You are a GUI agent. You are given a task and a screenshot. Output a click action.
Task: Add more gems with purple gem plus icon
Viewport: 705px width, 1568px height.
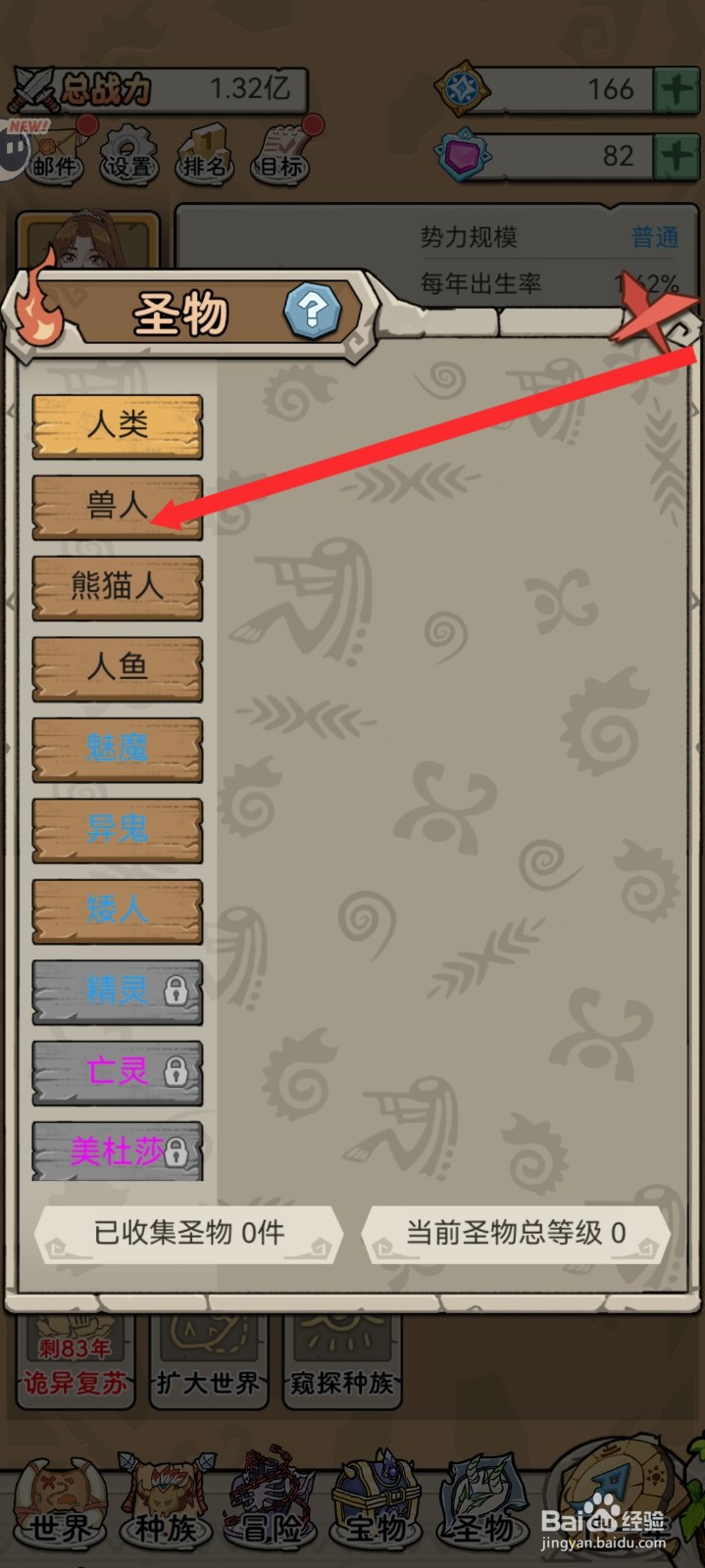click(x=678, y=156)
